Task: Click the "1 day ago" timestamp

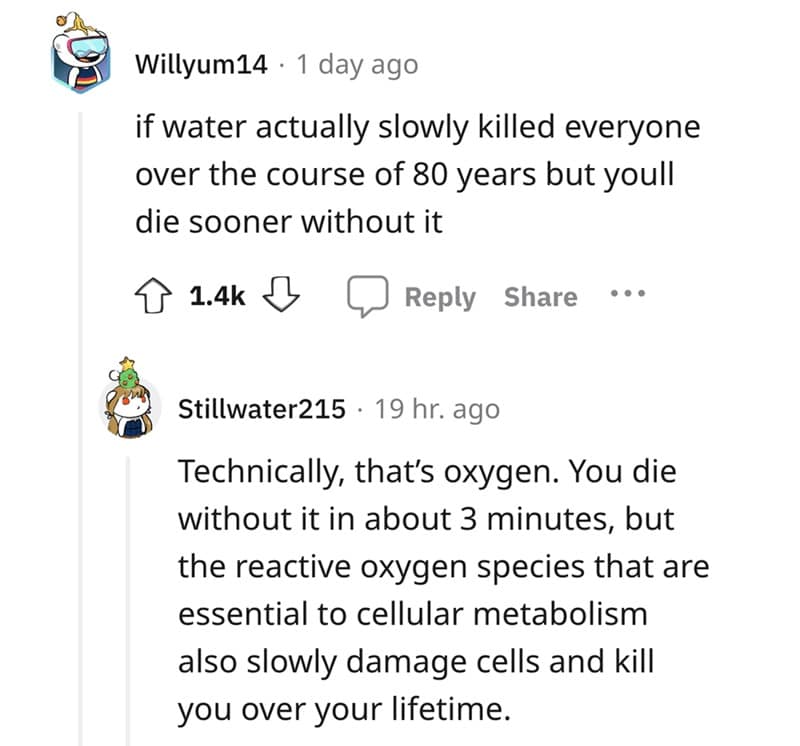Action: [357, 65]
